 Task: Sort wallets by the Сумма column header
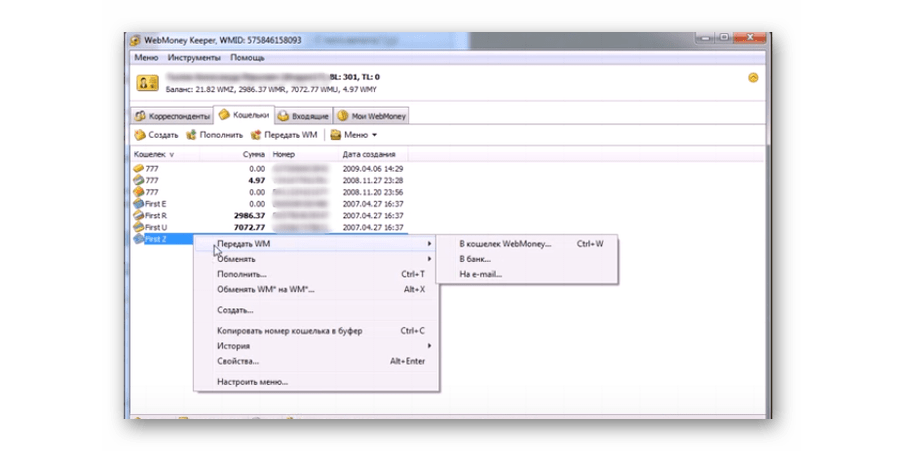pos(253,155)
